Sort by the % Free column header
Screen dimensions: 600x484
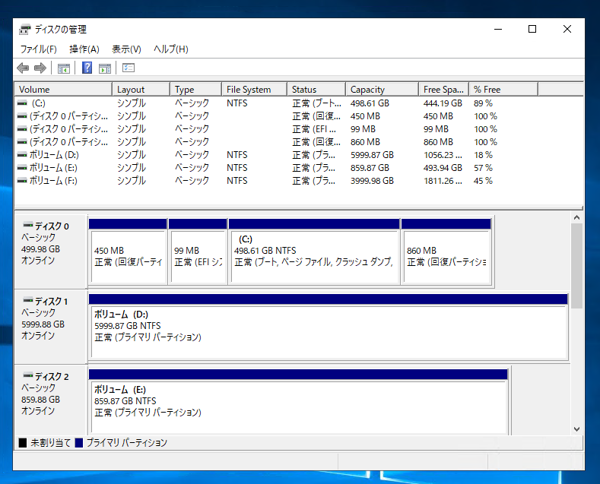[504, 90]
